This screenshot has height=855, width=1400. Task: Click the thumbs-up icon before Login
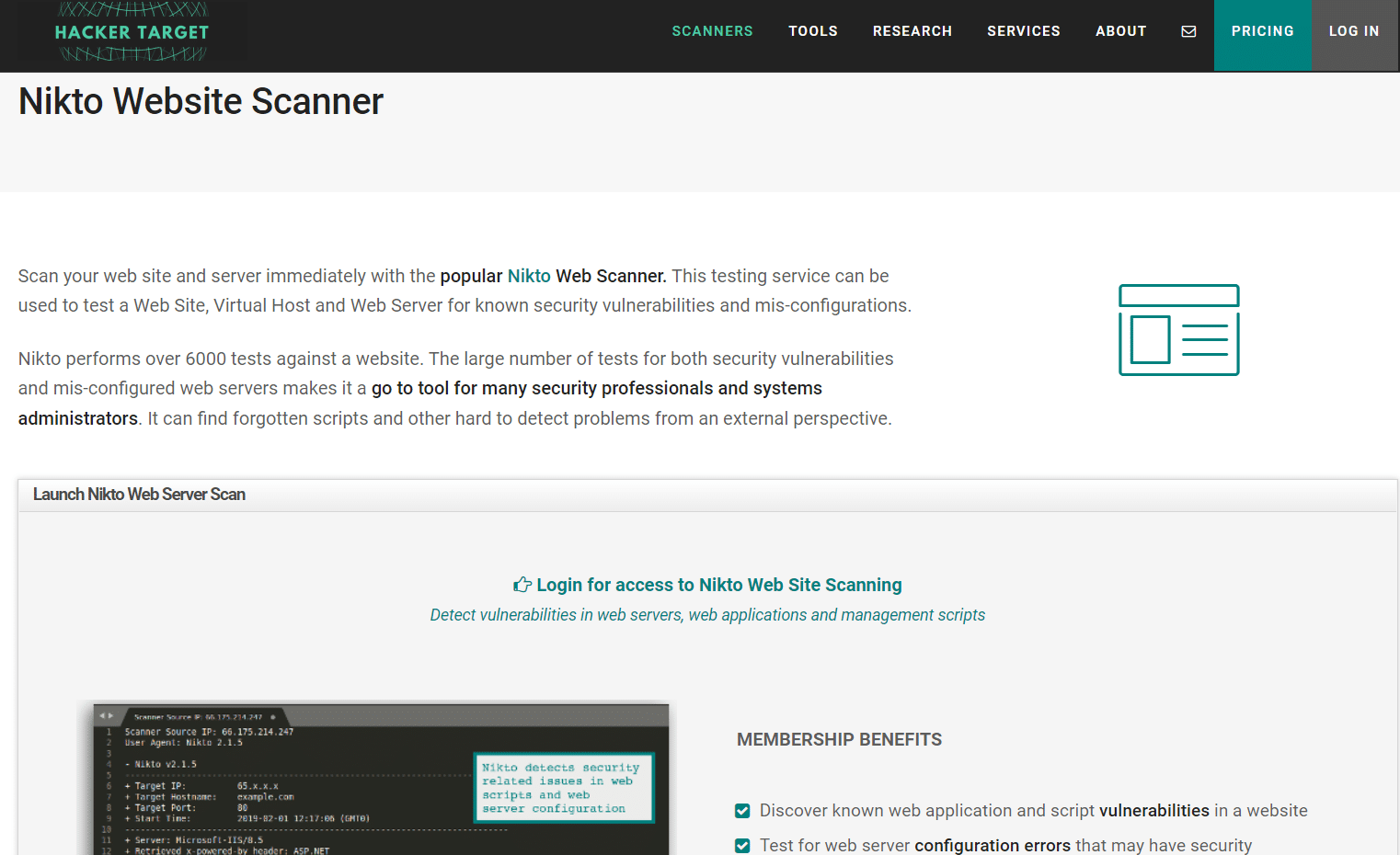tap(522, 585)
